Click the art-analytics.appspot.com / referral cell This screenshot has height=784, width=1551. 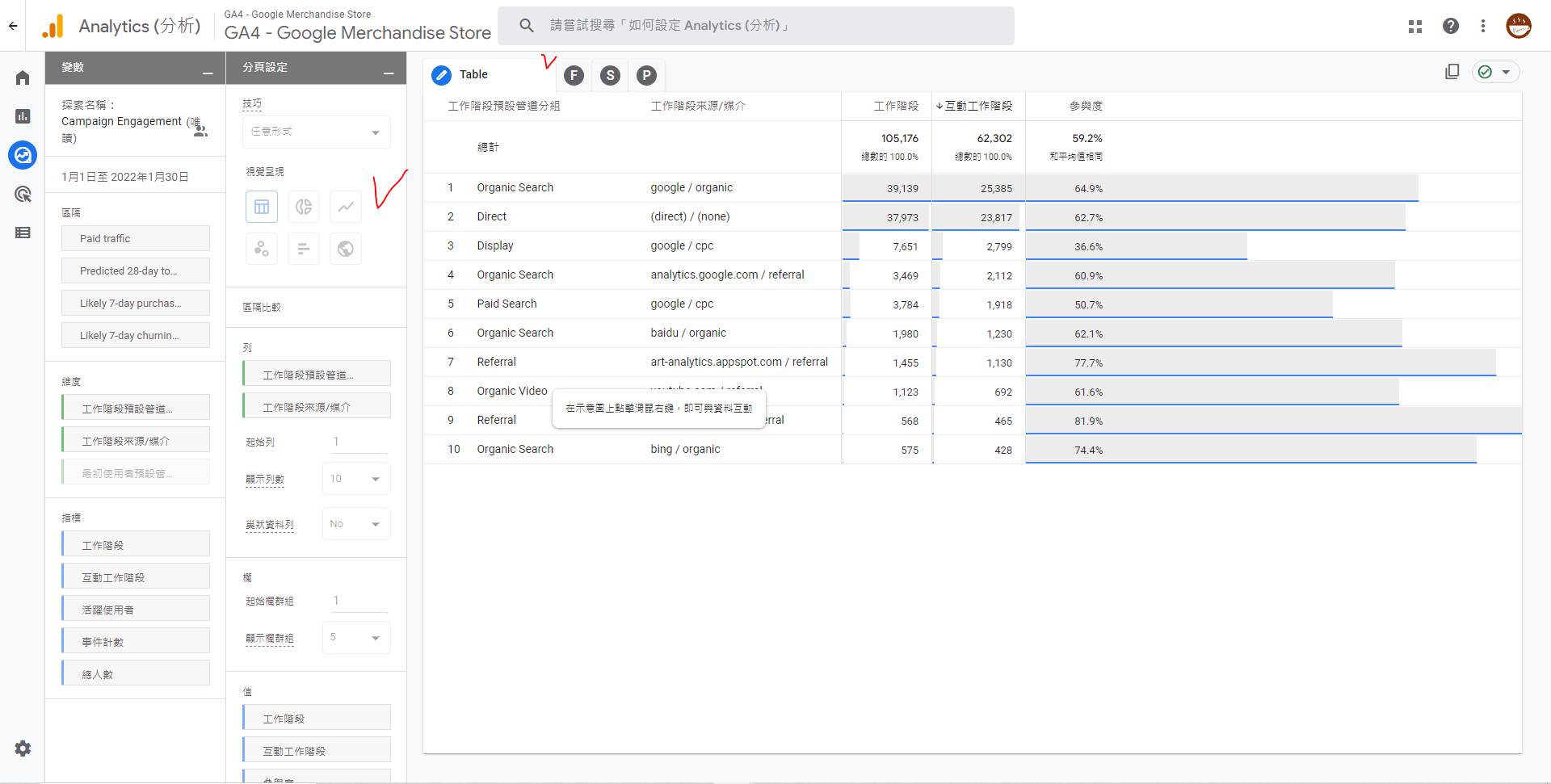coord(739,362)
